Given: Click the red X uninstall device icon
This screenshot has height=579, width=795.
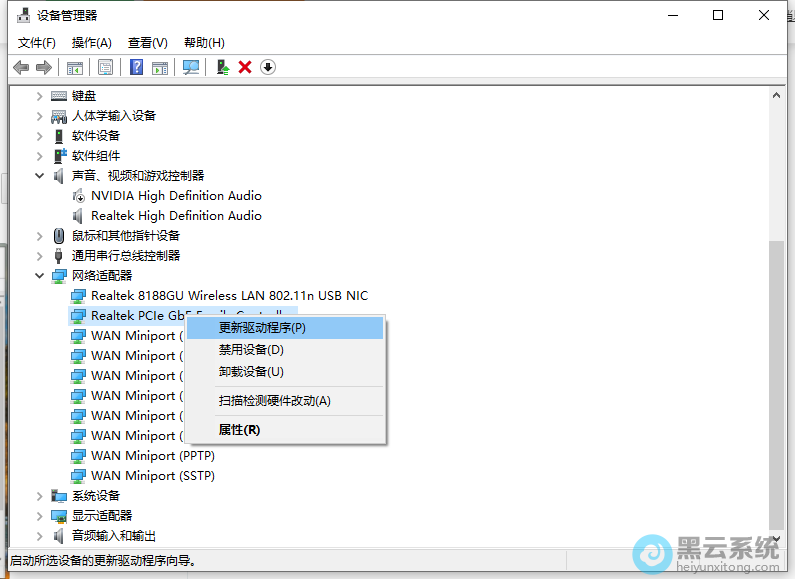Looking at the screenshot, I should pos(245,67).
